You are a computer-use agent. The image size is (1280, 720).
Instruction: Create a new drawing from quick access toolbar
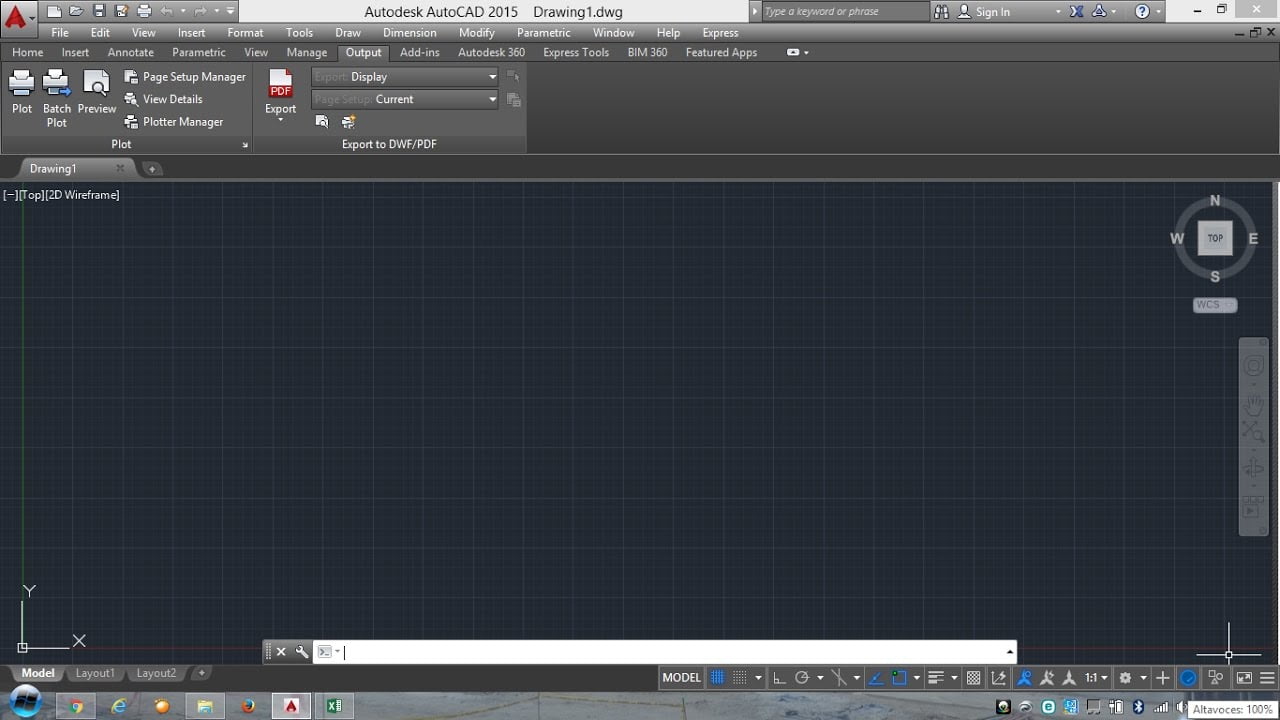(54, 11)
